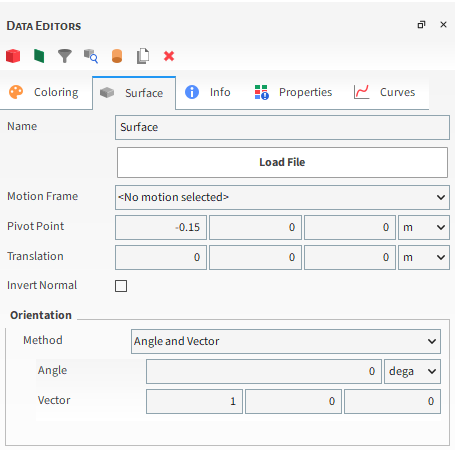455x450 pixels.
Task: Click Vector X field showing 1
Action: tap(194, 401)
